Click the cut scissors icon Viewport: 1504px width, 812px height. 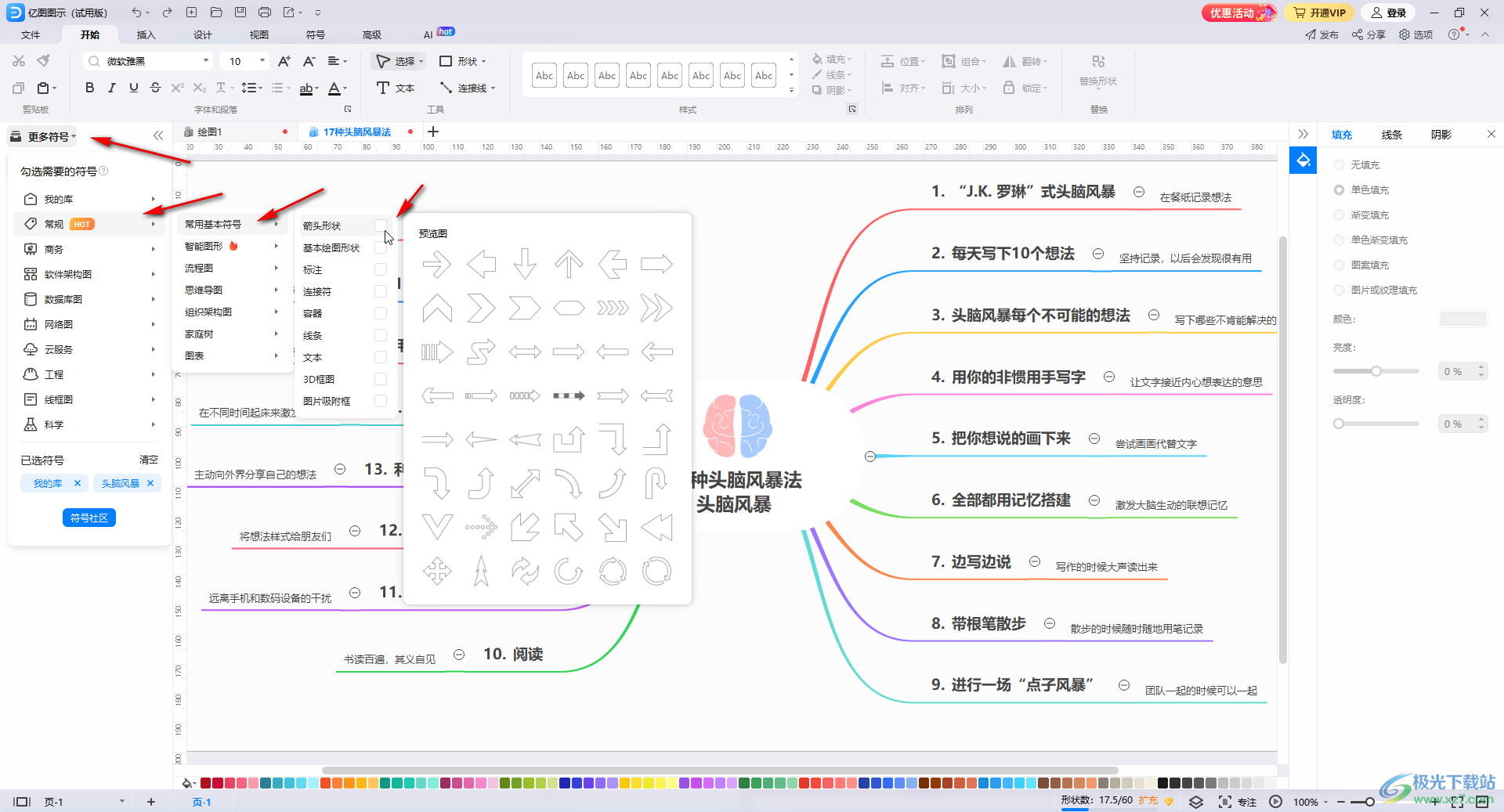pyautogui.click(x=19, y=61)
